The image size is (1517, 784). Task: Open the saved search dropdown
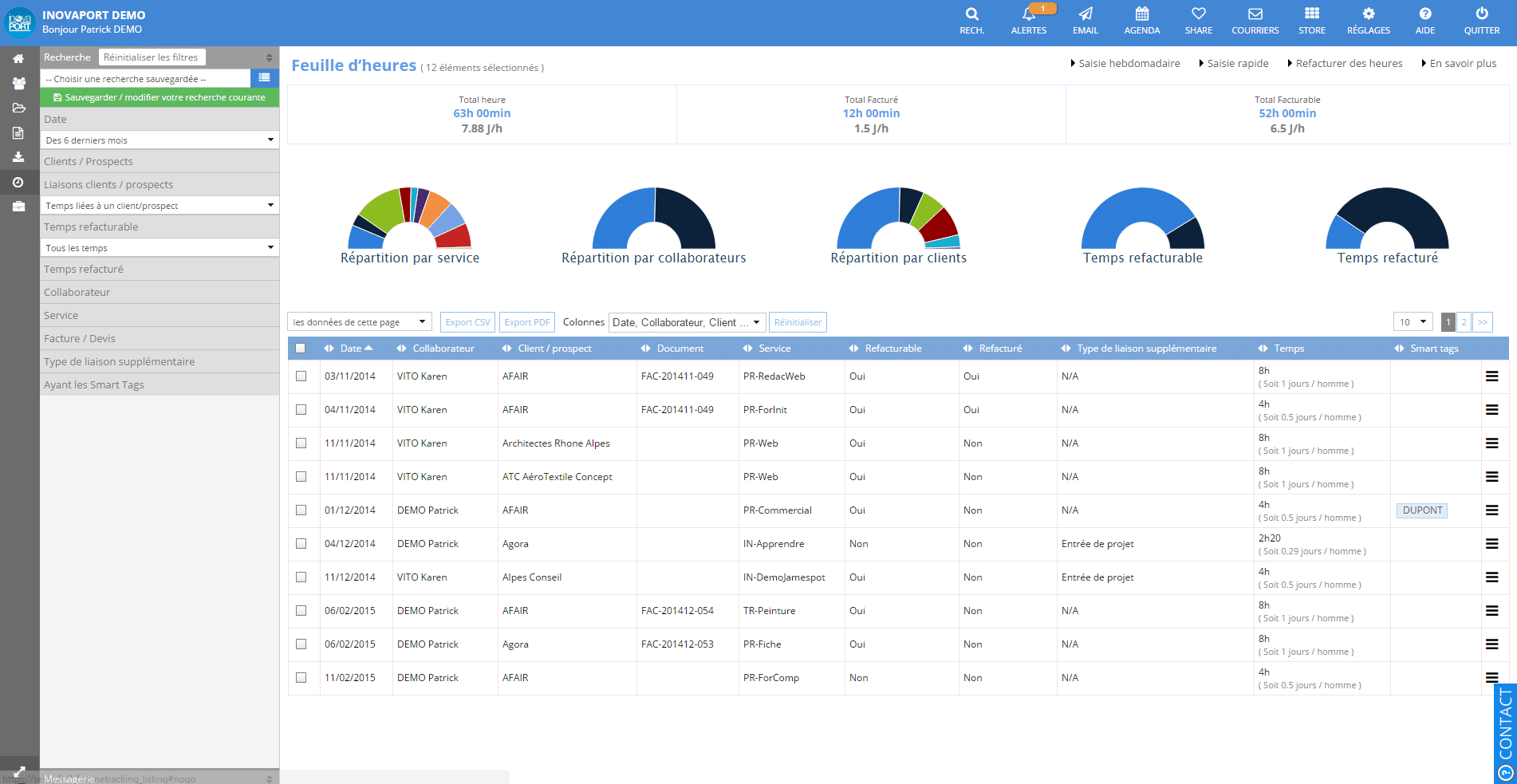tap(145, 78)
